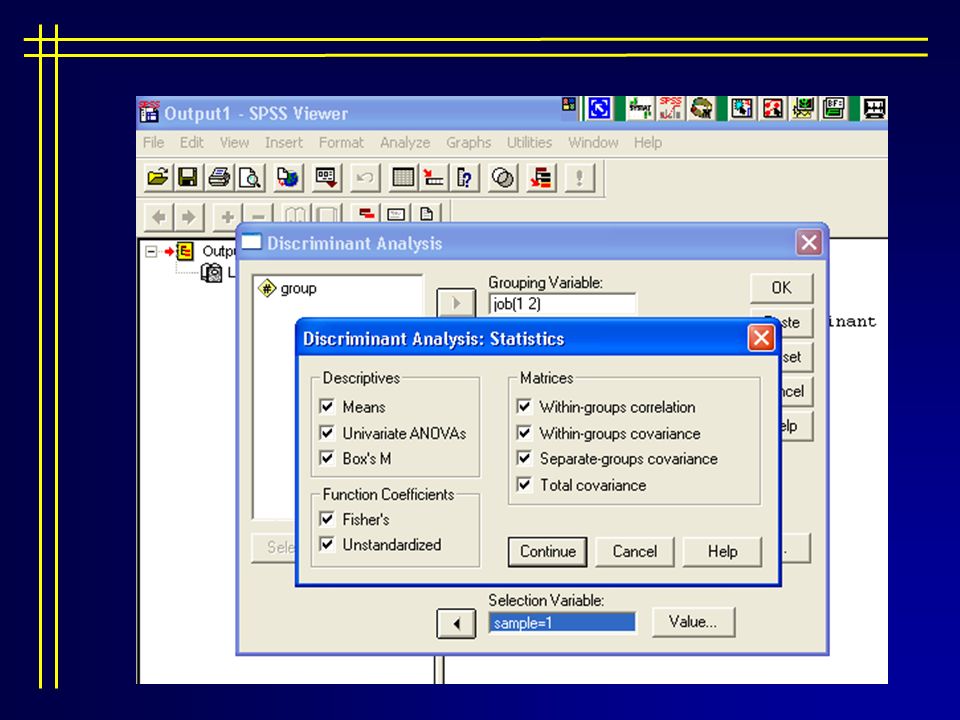Image resolution: width=960 pixels, height=720 pixels.
Task: Click the blue arrow icon in title bar
Action: 599,108
